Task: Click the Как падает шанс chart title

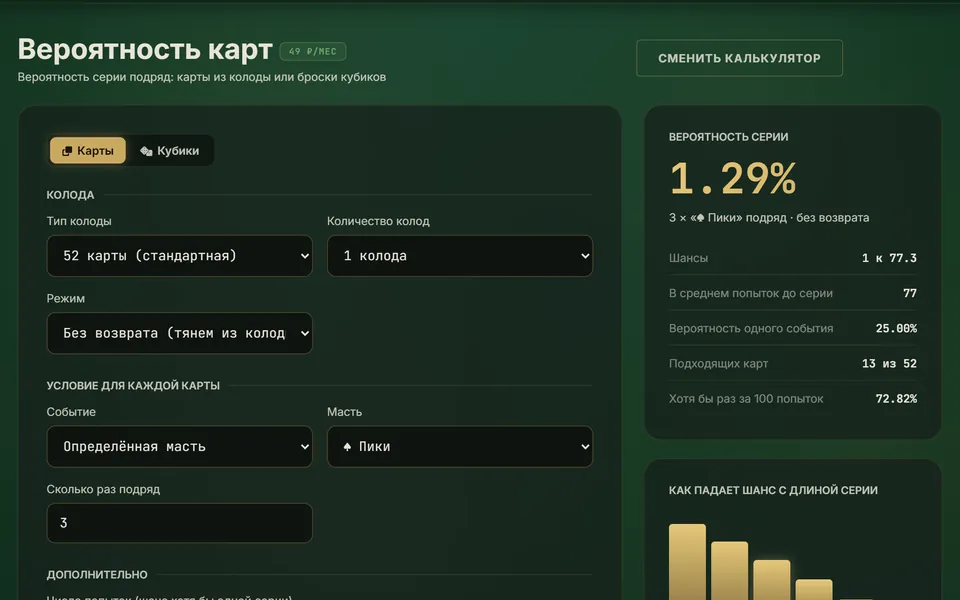Action: point(773,490)
